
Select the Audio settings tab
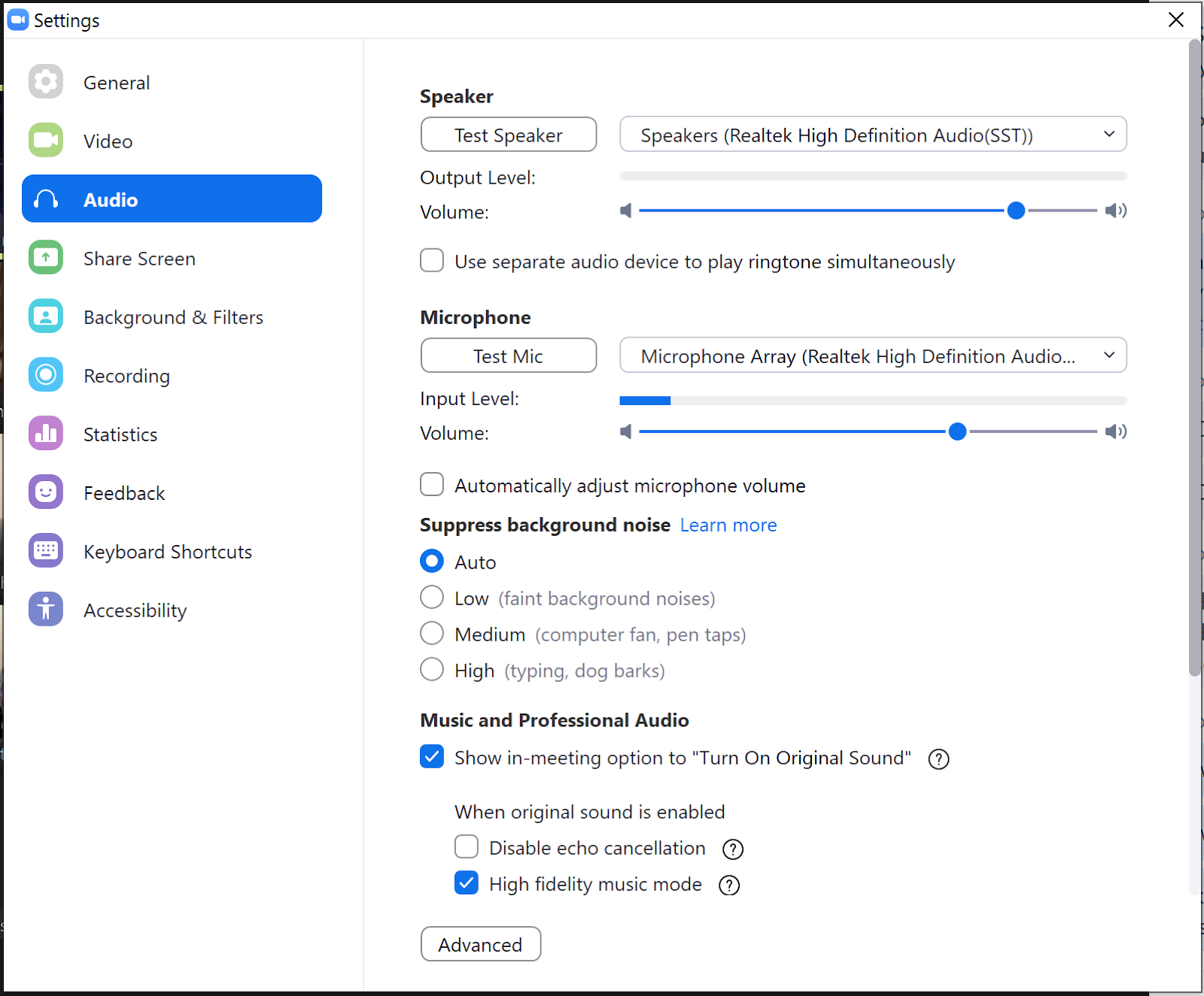tap(172, 199)
